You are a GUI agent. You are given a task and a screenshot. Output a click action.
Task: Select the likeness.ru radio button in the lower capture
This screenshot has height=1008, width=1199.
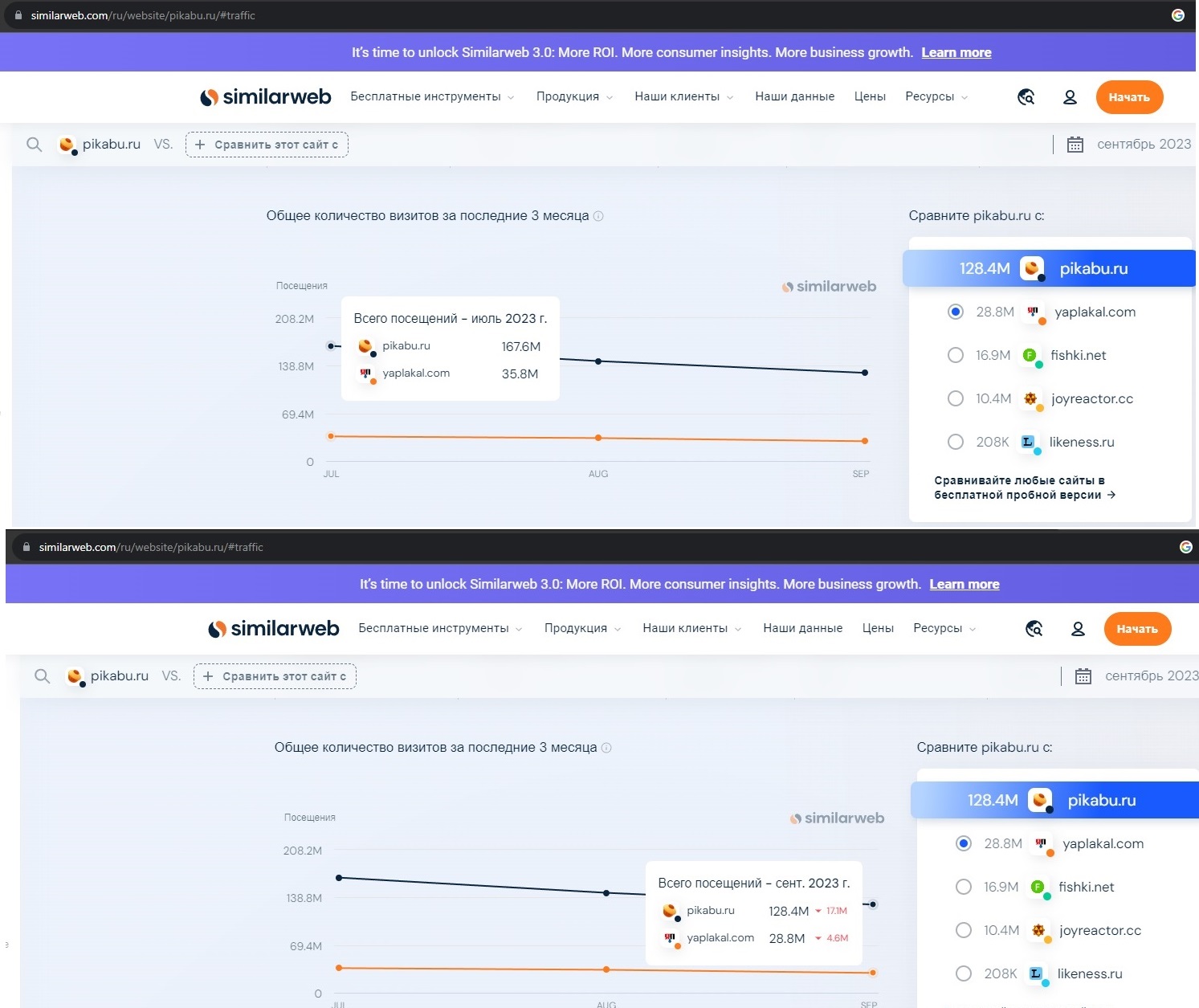click(x=964, y=973)
